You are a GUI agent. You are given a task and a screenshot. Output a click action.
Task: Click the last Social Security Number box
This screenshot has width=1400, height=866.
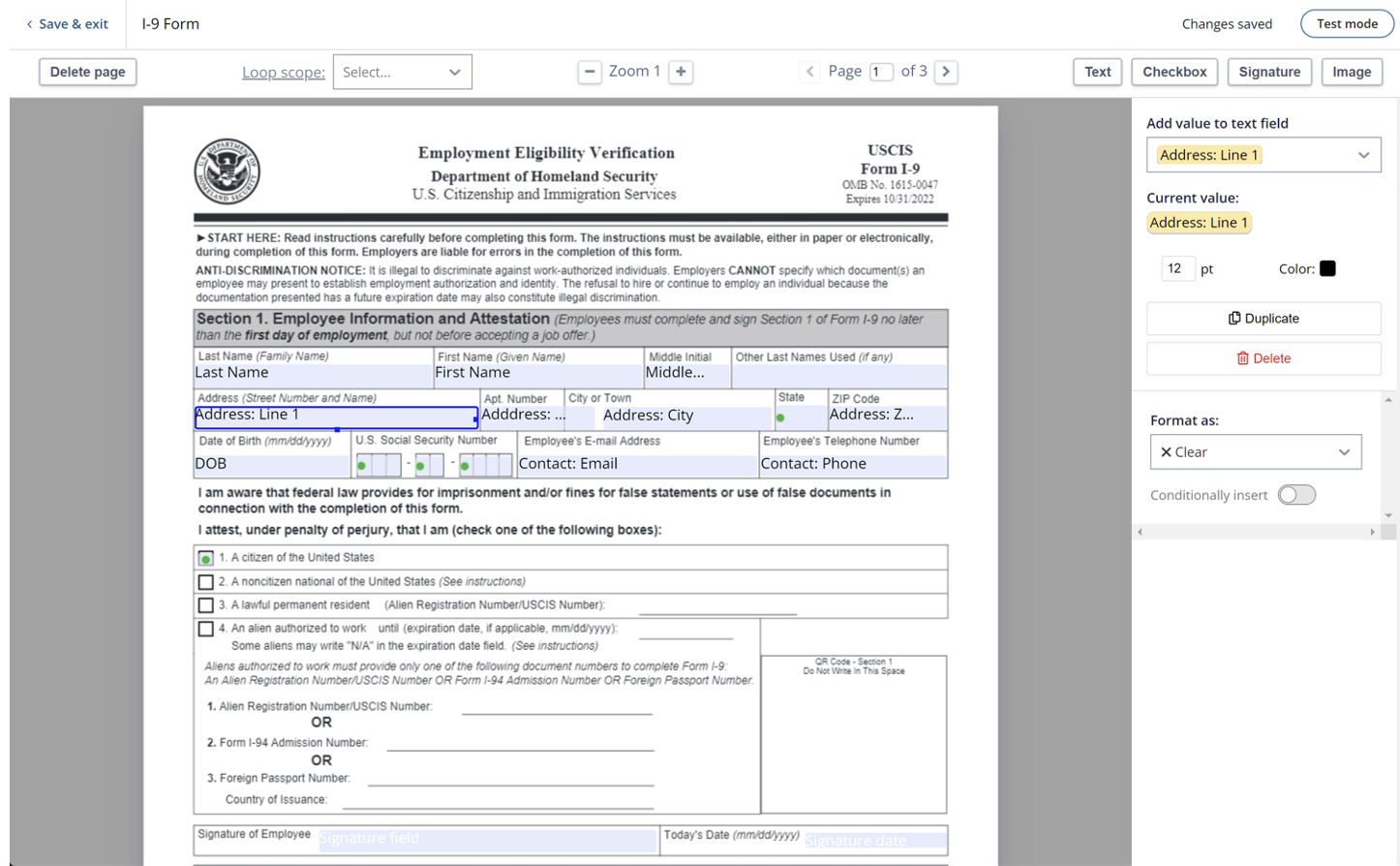coord(485,465)
